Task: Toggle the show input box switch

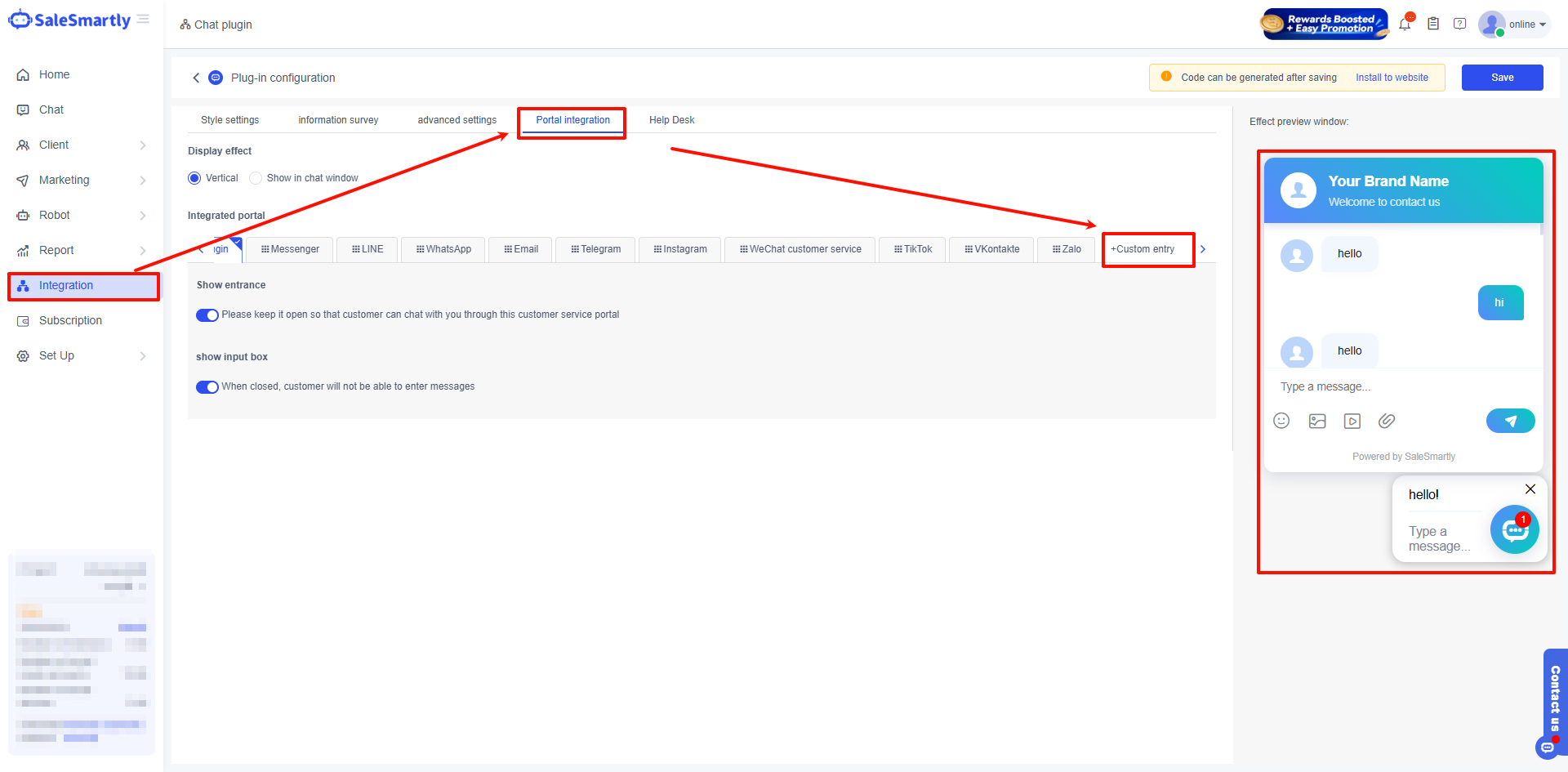Action: (207, 387)
